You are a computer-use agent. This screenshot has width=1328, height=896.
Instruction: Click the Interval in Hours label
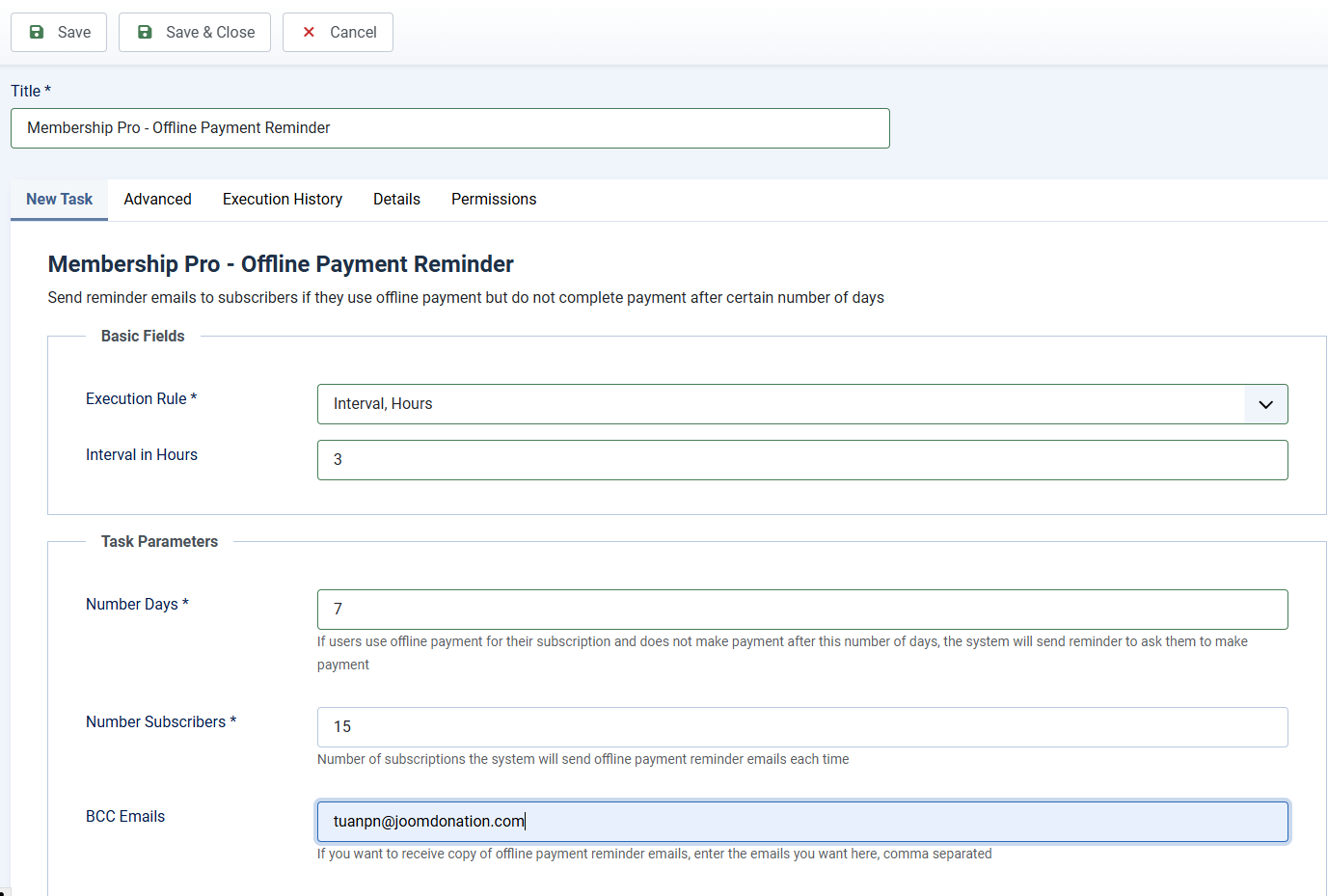(x=142, y=455)
